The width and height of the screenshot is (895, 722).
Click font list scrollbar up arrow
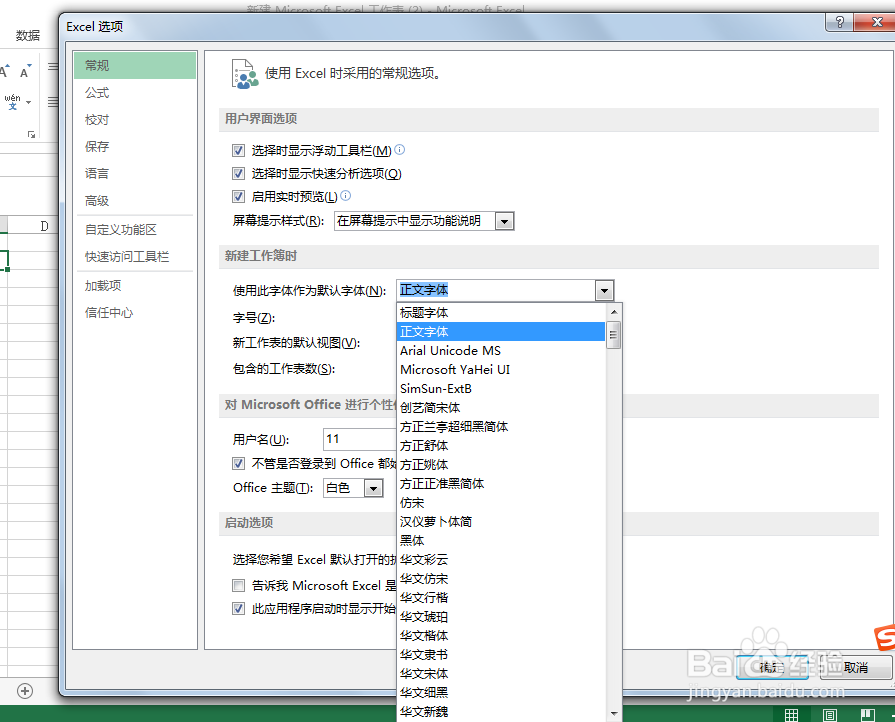(x=614, y=312)
